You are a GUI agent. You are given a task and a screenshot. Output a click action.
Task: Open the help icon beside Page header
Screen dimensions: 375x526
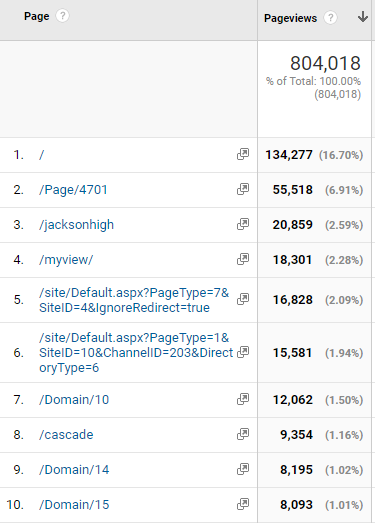[62, 16]
